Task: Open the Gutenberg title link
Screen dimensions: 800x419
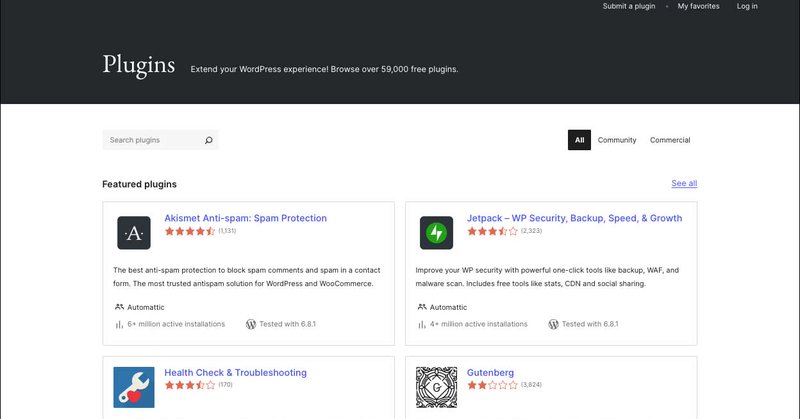Action: point(490,373)
